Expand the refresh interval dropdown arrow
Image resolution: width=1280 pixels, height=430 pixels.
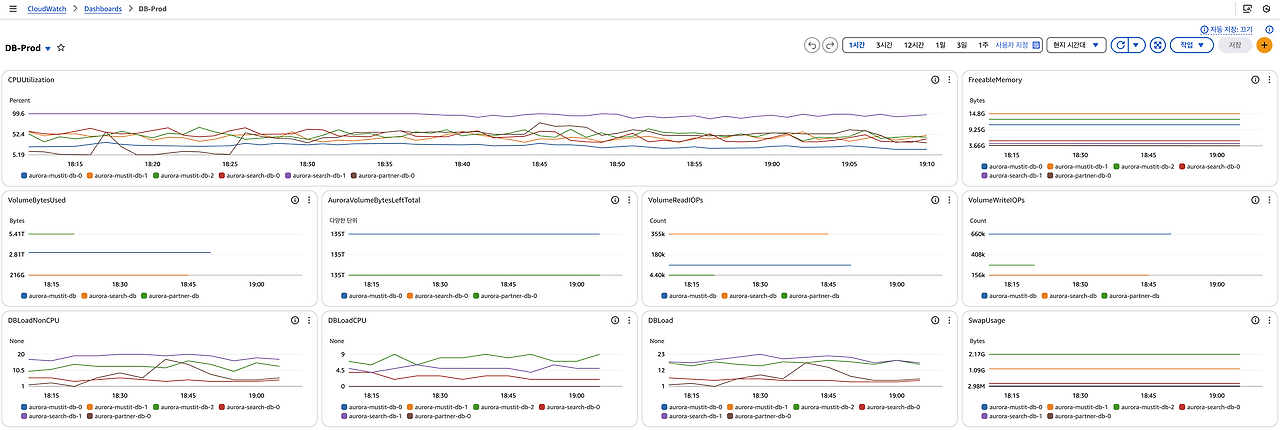1136,45
